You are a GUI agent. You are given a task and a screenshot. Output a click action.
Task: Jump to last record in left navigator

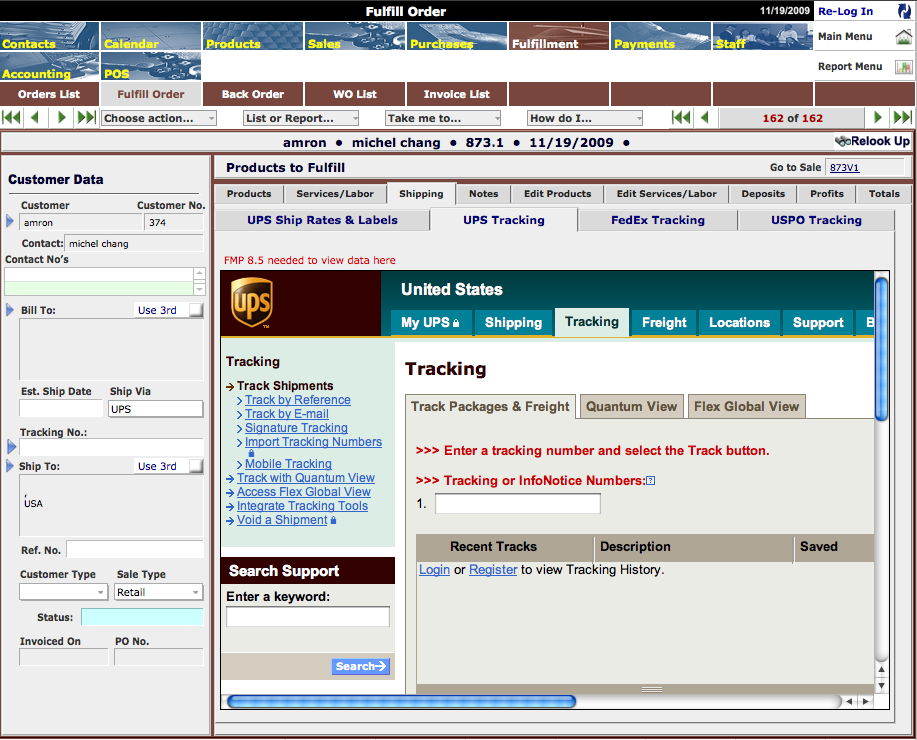click(x=87, y=118)
